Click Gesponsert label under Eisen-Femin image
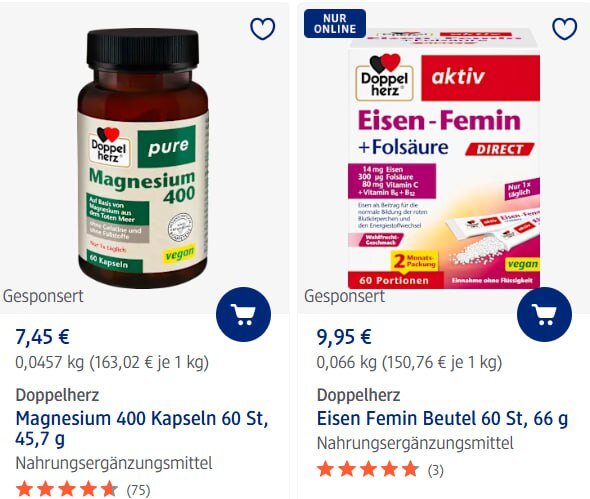This screenshot has height=499, width=590. tap(344, 296)
